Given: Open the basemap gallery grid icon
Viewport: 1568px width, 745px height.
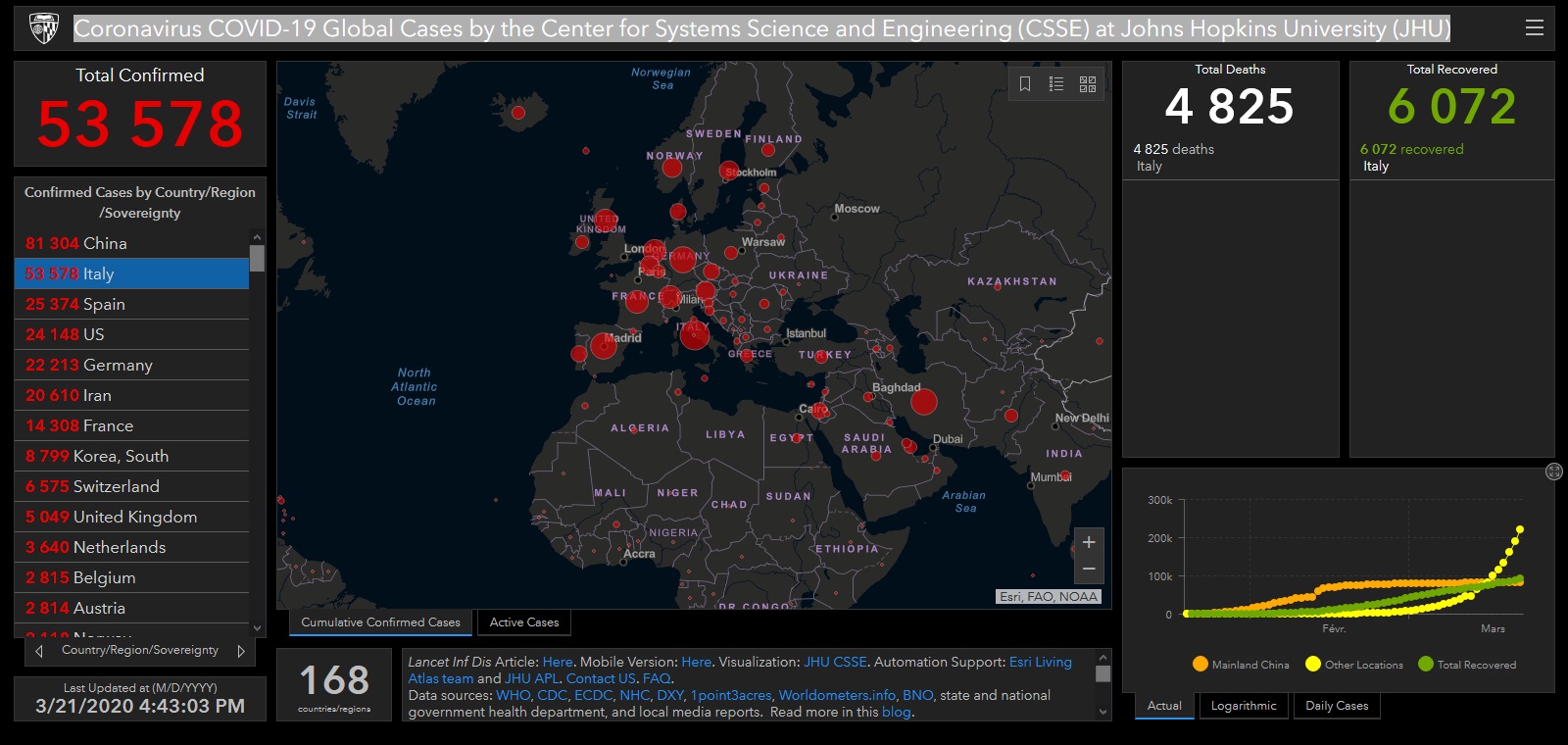Looking at the screenshot, I should point(1088,84).
